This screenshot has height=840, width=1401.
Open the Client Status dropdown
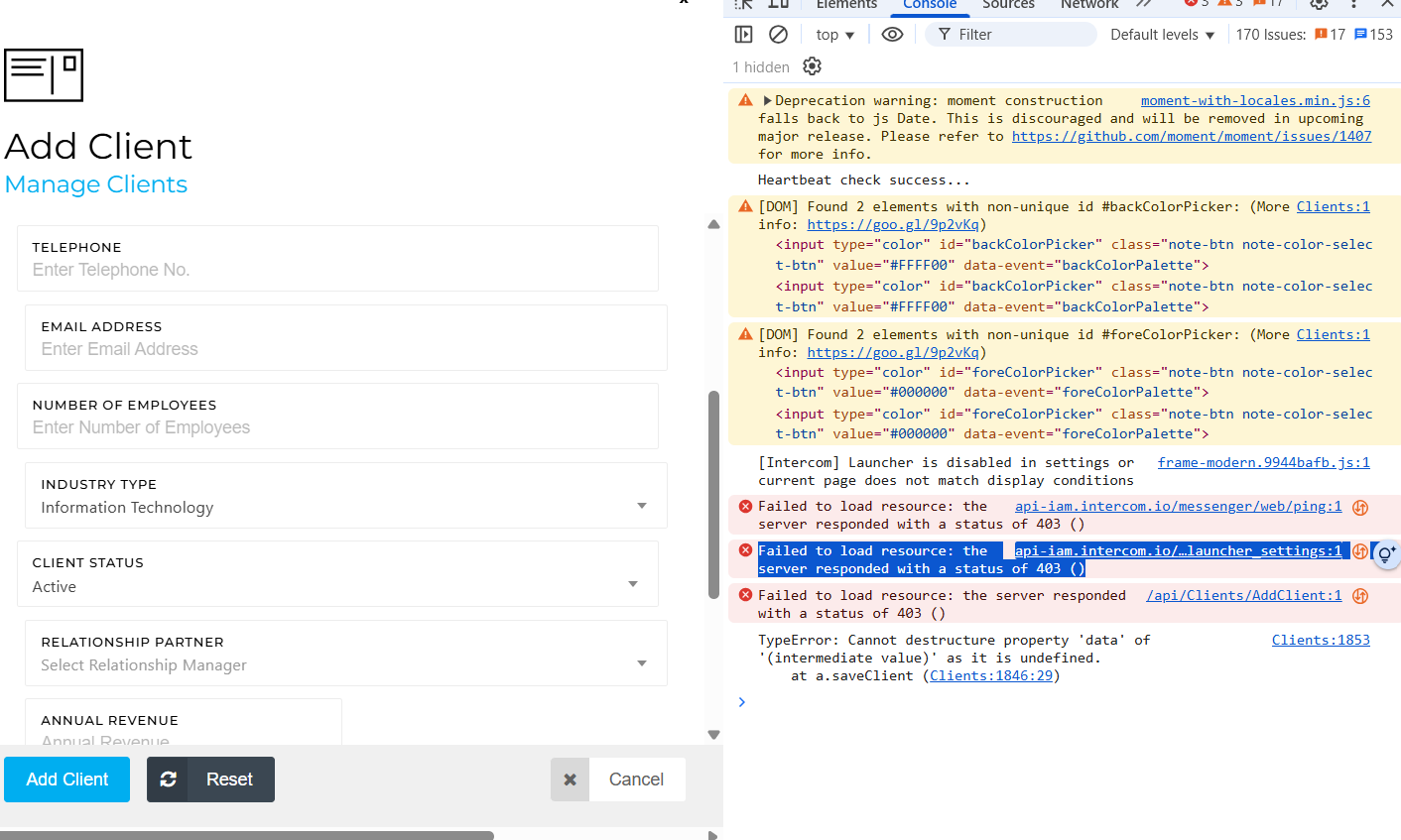tap(337, 574)
